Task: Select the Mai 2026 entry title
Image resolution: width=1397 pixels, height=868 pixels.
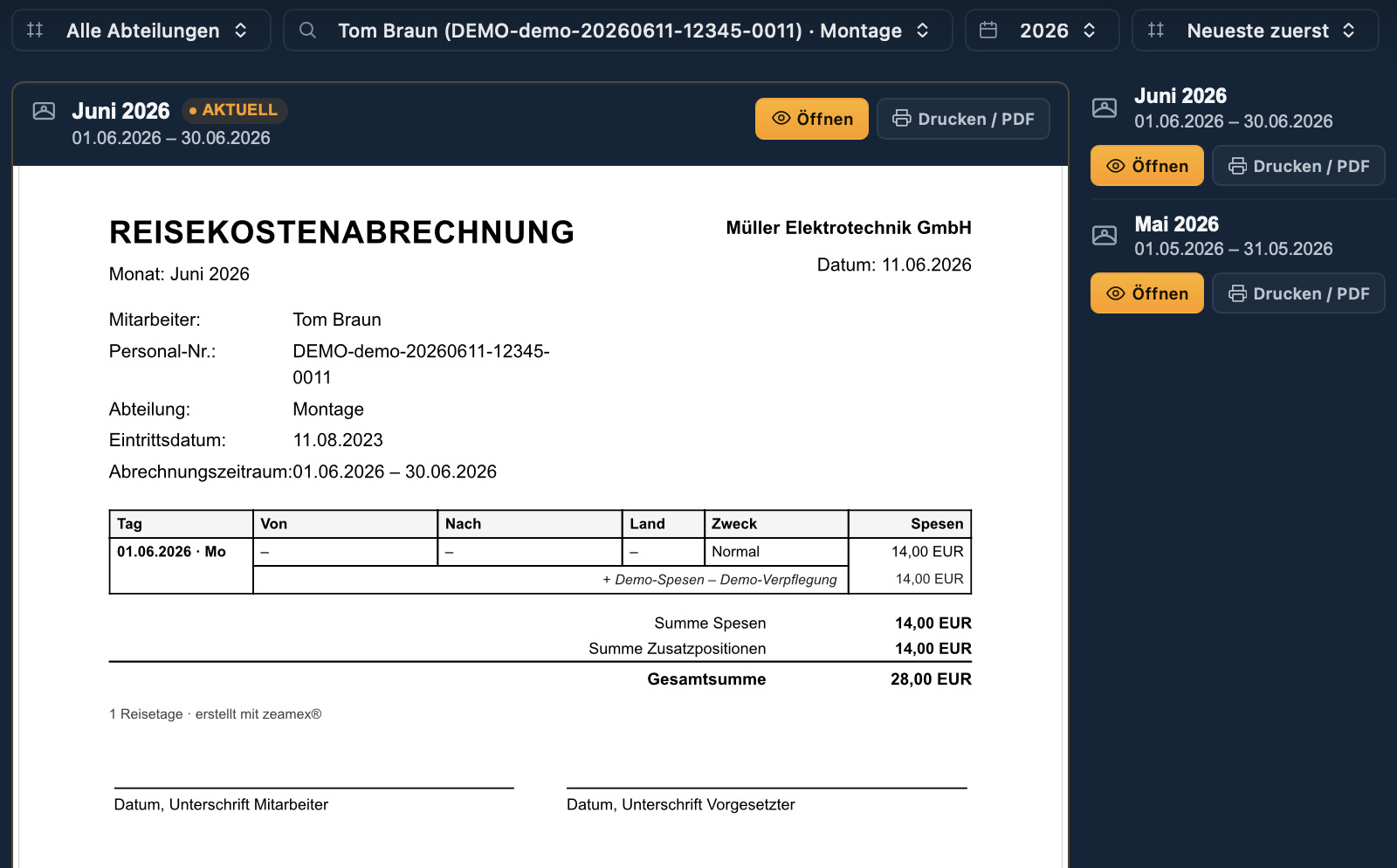Action: coord(1176,224)
